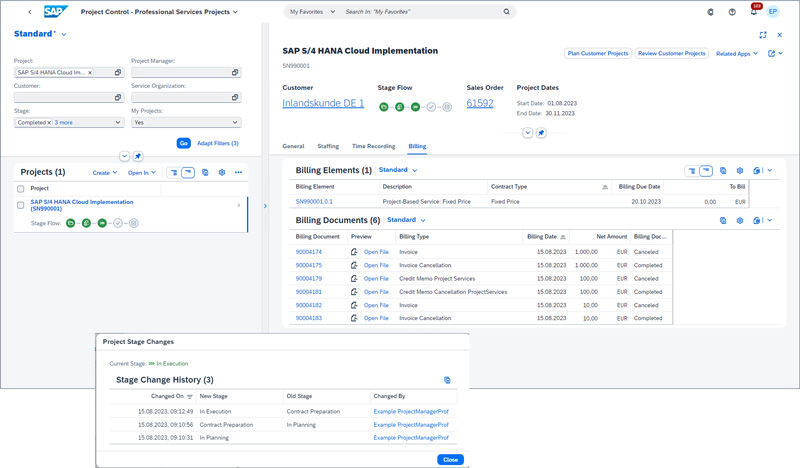Open Projects table settings gear

pyautogui.click(x=222, y=173)
